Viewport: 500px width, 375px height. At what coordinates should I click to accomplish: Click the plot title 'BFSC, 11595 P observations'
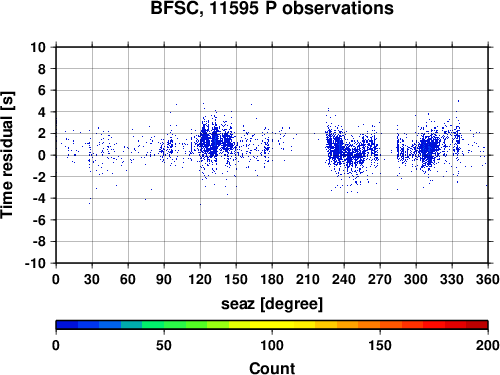coord(272,8)
